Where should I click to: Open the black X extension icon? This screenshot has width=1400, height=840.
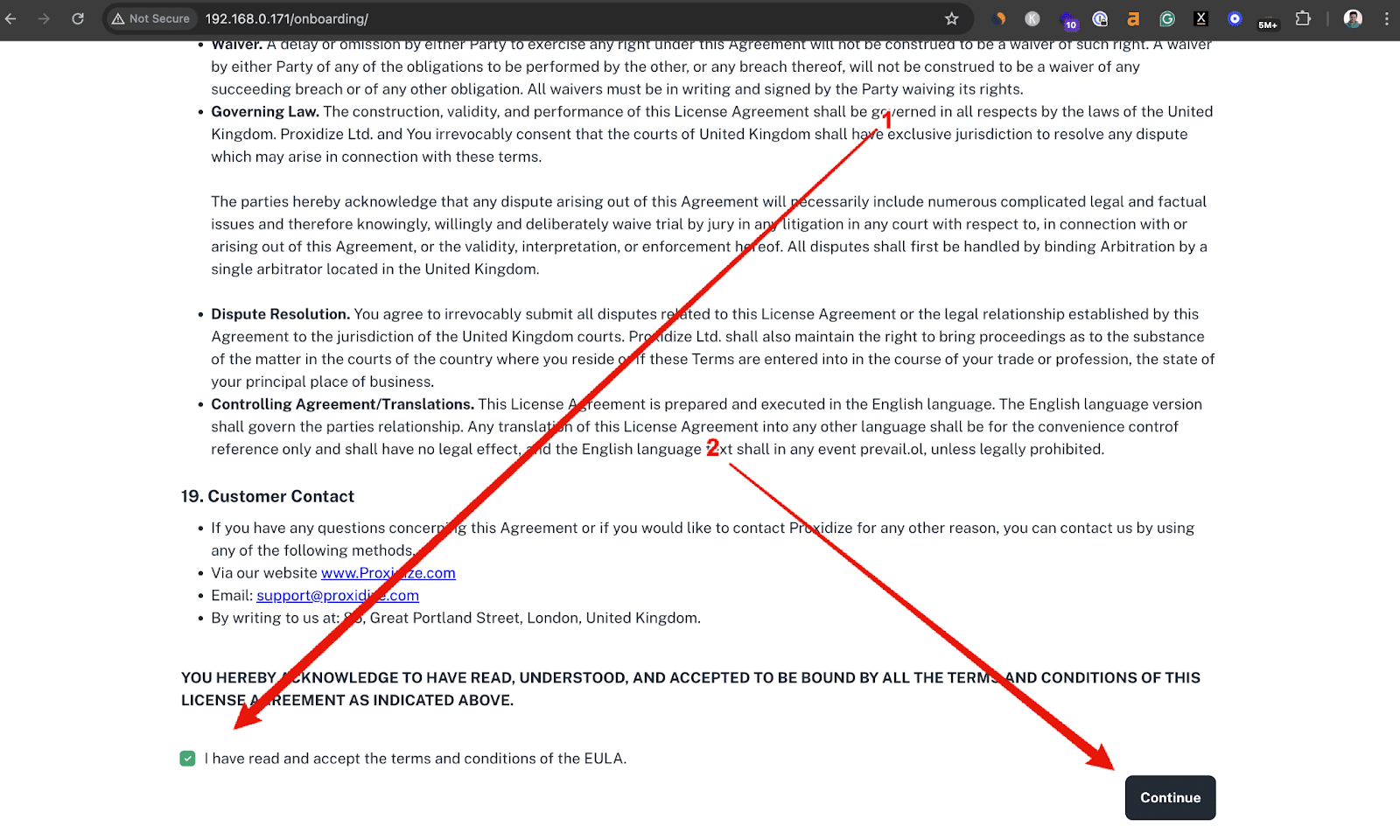point(1200,18)
